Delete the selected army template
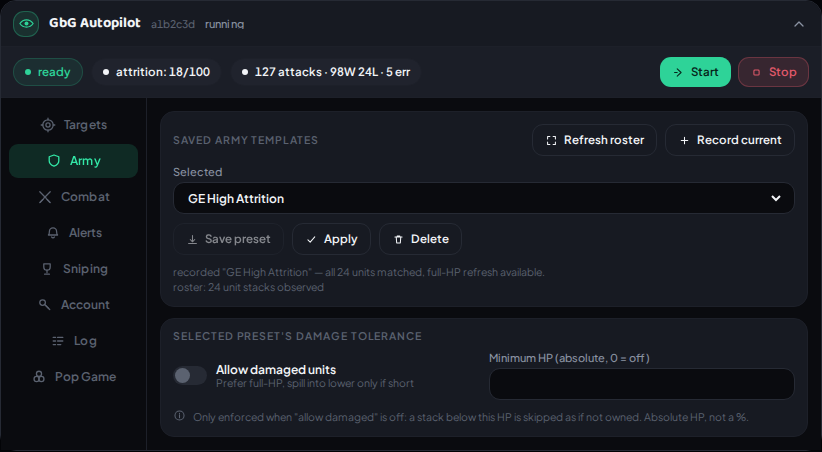The height and width of the screenshot is (452, 822). coord(420,239)
